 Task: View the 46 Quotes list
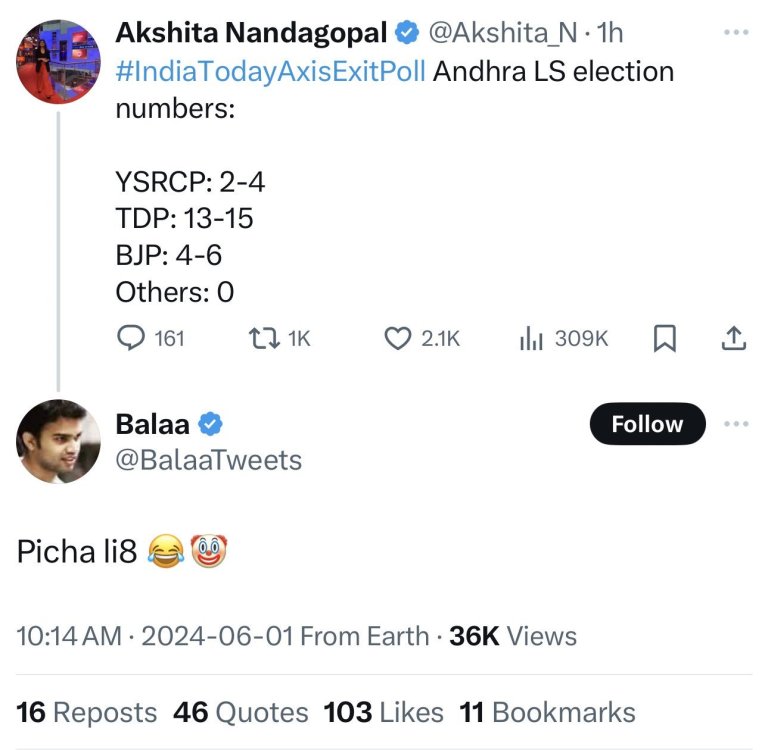[241, 712]
